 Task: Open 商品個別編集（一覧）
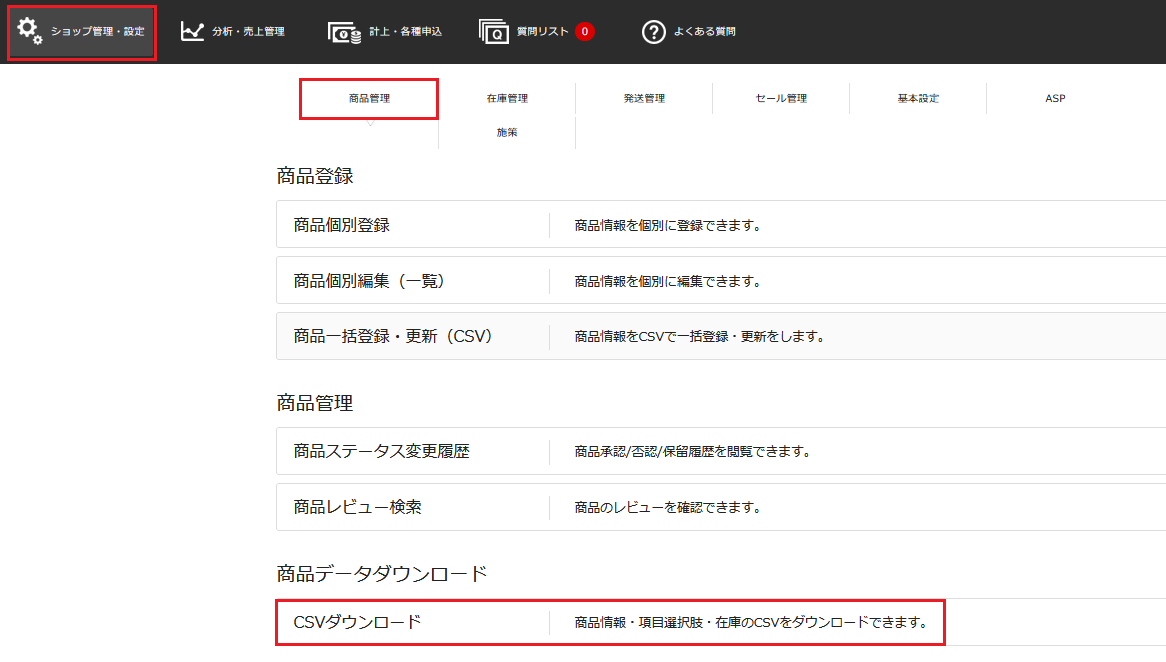pos(721,280)
